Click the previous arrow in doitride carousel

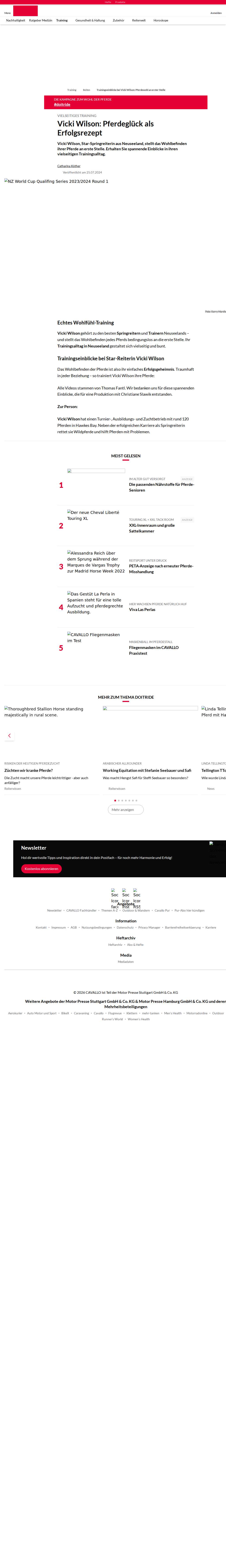point(9,736)
